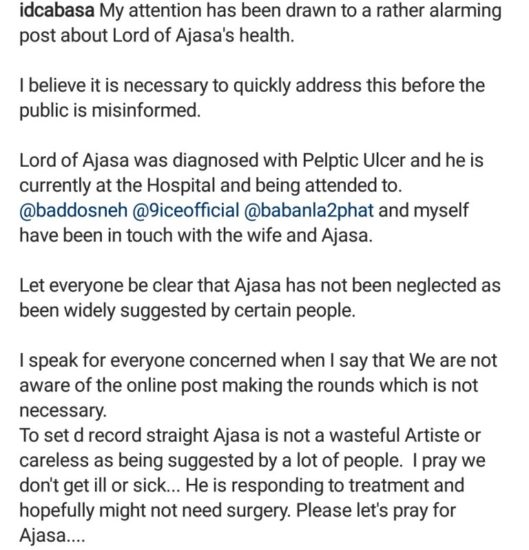Screen dimensions: 529x550
Task: Click the final word "Ajasa...." at the end
Action: 52,536
